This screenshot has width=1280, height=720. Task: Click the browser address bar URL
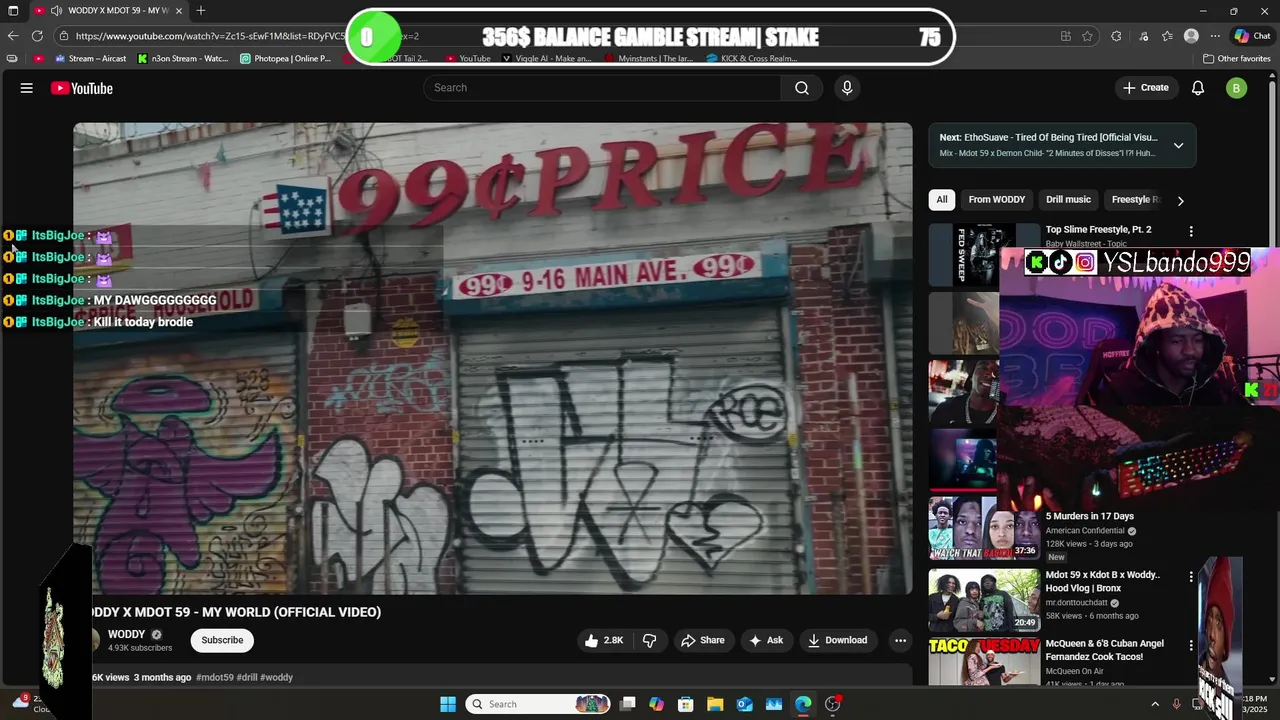(210, 36)
